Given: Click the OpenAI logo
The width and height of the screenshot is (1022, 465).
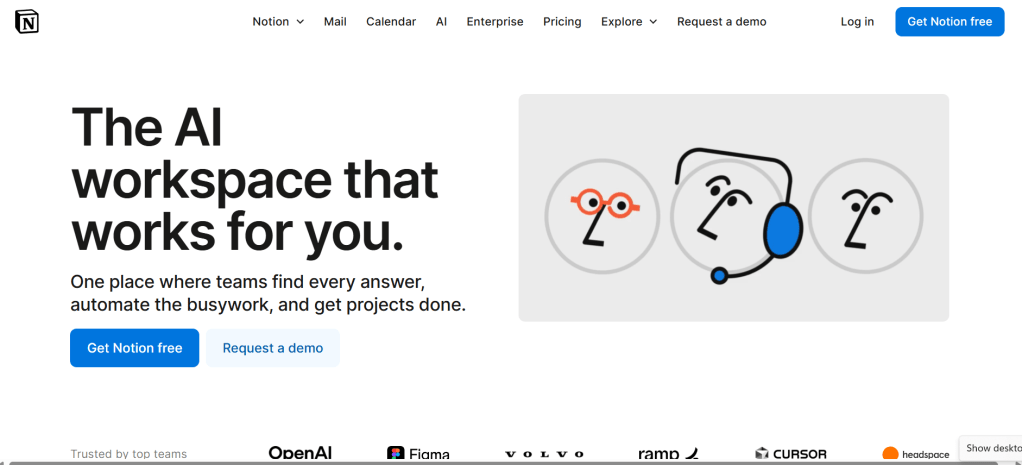Looking at the screenshot, I should pyautogui.click(x=300, y=453).
